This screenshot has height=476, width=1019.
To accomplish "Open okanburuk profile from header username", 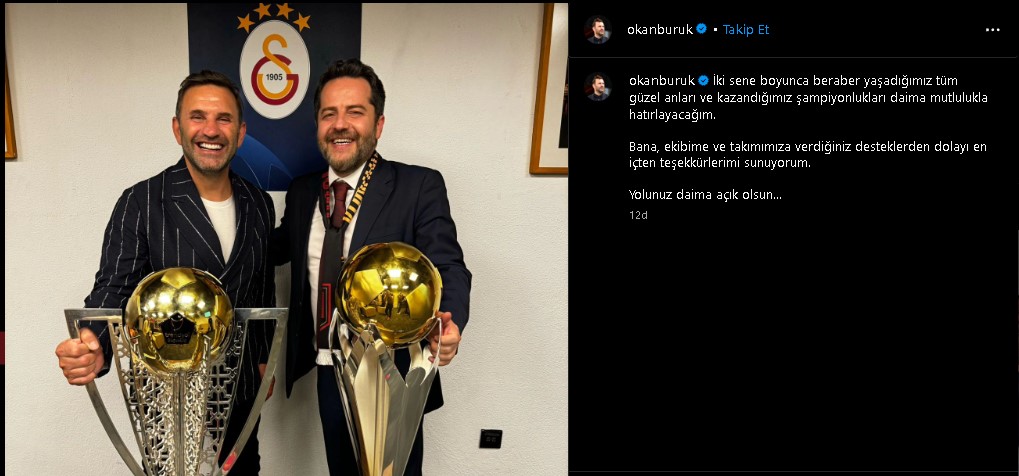I will point(660,29).
